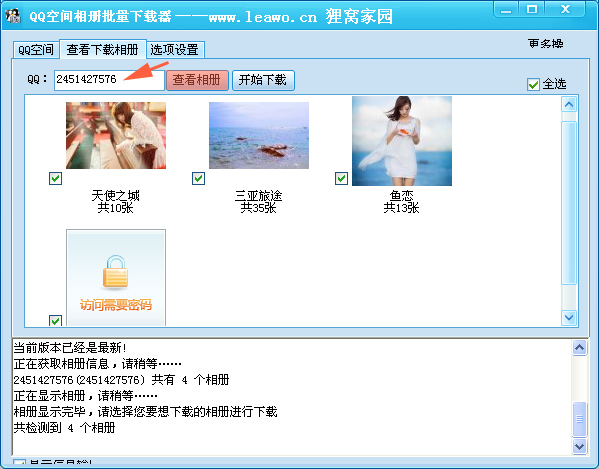
Task: Click log line 2451427576 共有 4 个相册
Action: coord(121,380)
